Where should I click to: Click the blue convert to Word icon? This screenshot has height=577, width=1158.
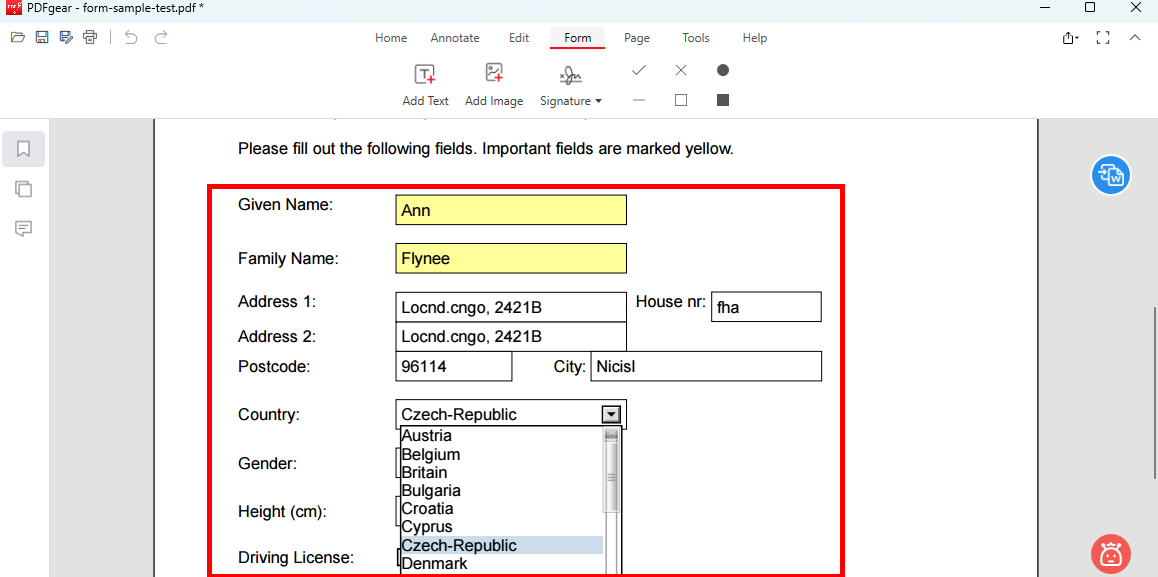point(1110,176)
